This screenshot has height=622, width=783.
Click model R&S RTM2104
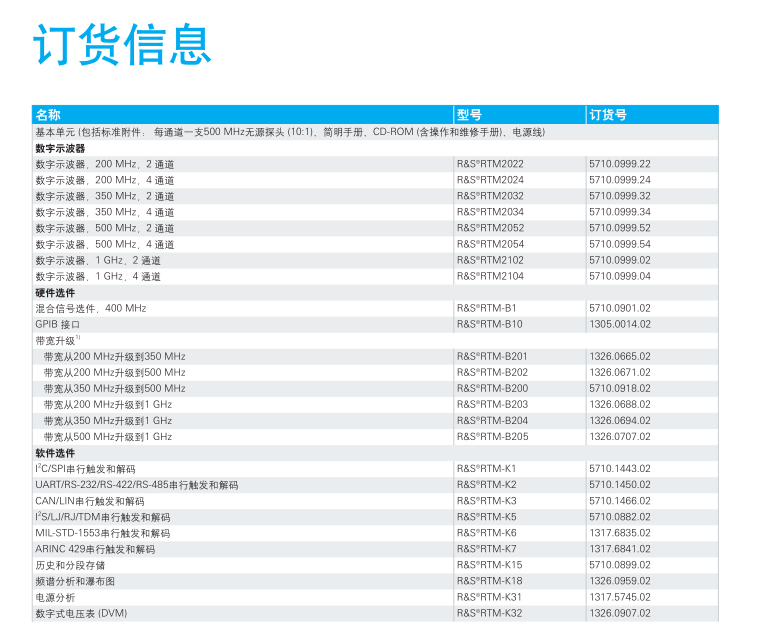tap(490, 276)
